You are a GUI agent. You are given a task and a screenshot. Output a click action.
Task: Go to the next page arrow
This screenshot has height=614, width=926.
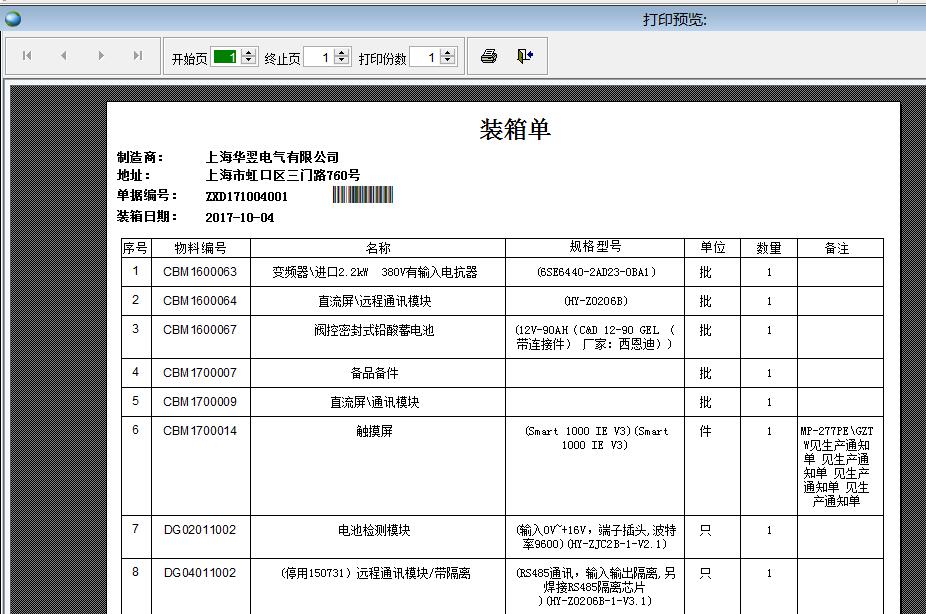pos(101,56)
